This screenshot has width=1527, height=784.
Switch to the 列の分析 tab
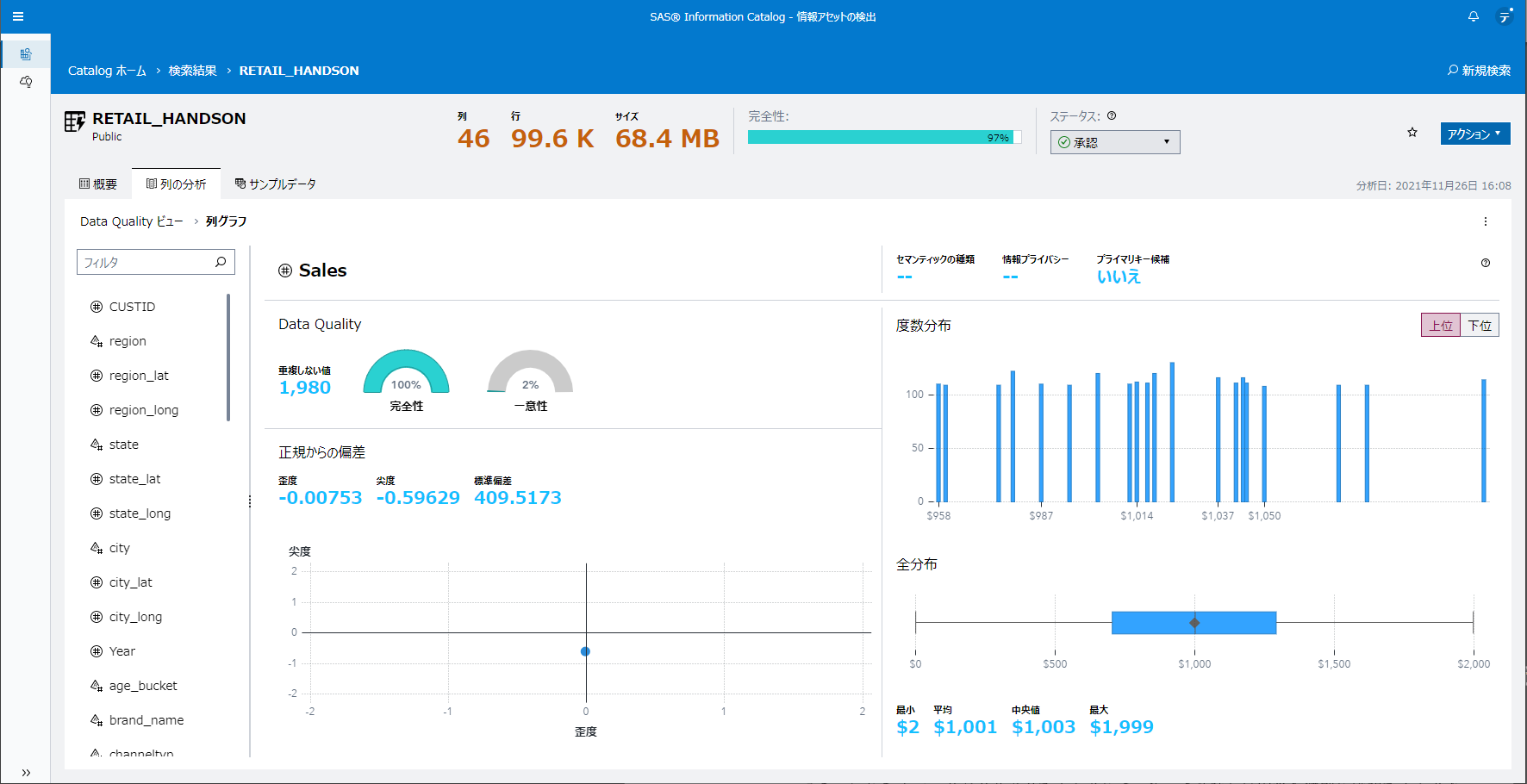177,184
